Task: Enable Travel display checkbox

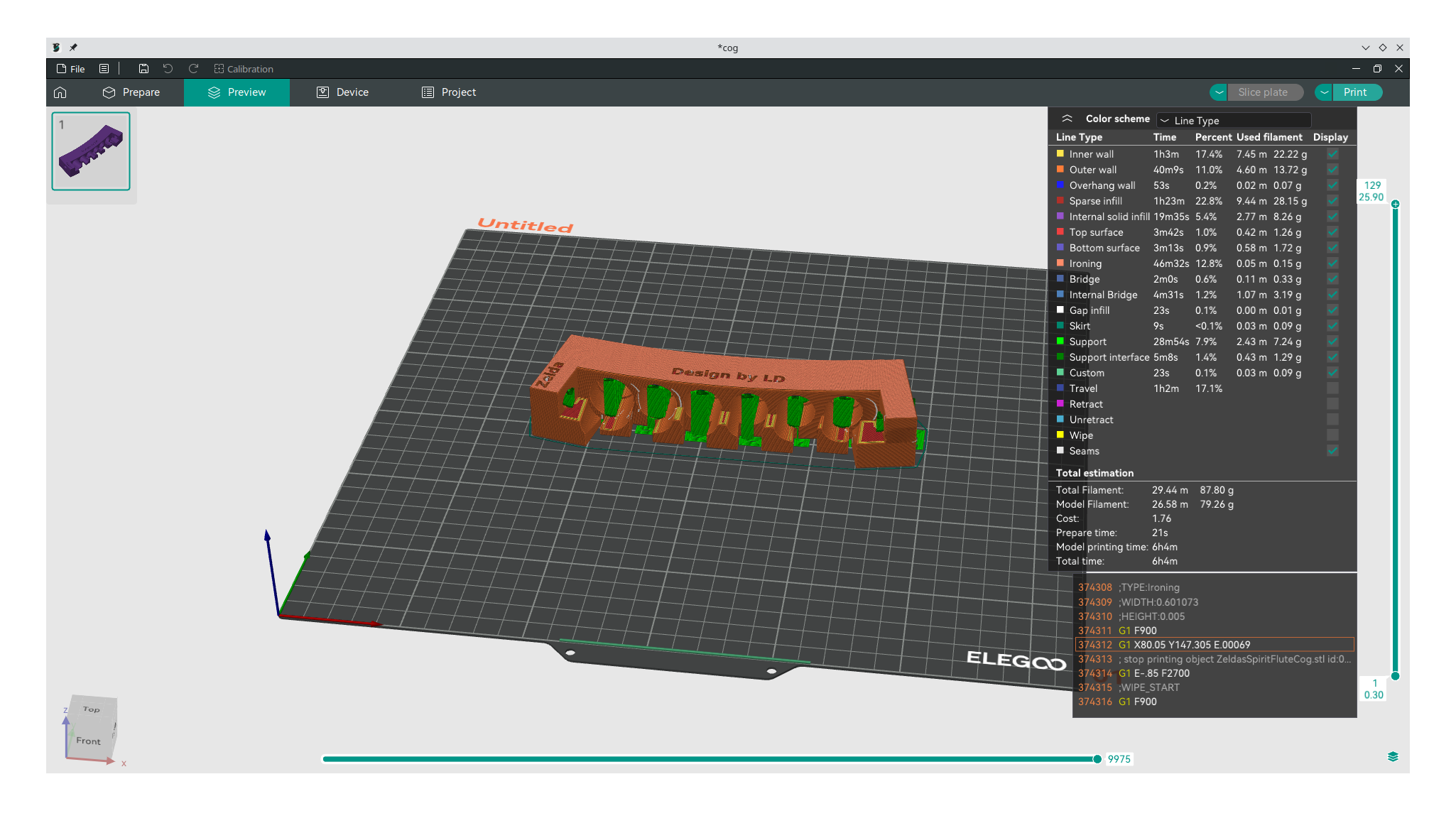Action: [1332, 388]
